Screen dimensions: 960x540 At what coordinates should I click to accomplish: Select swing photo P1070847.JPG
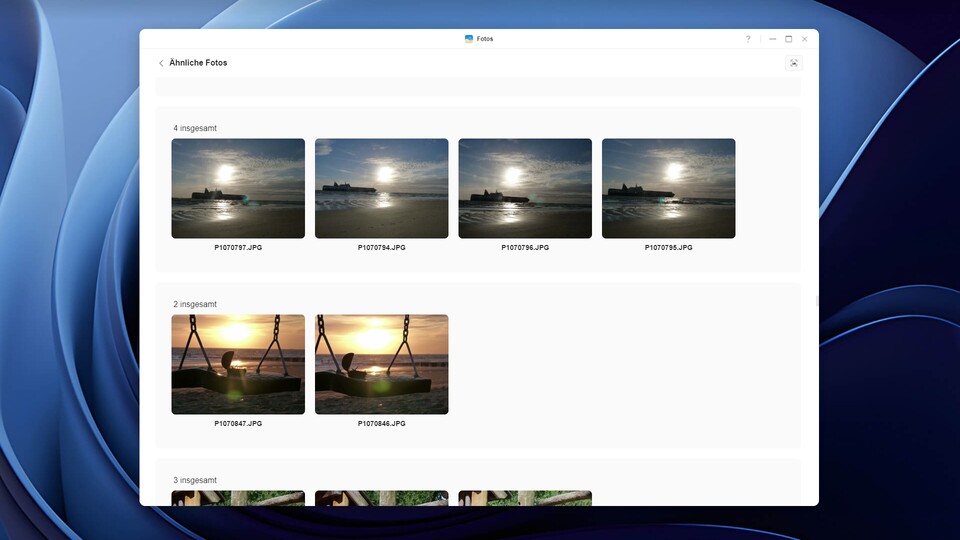pyautogui.click(x=238, y=364)
